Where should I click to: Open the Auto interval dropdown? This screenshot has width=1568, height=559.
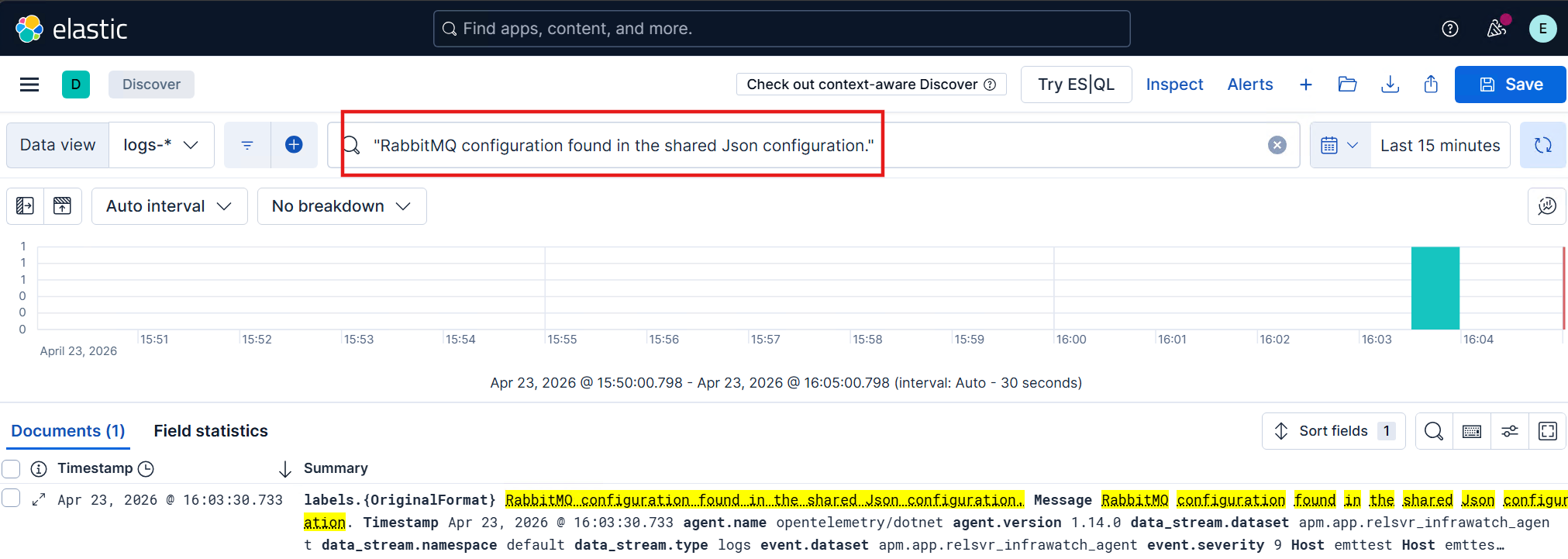pyautogui.click(x=170, y=206)
